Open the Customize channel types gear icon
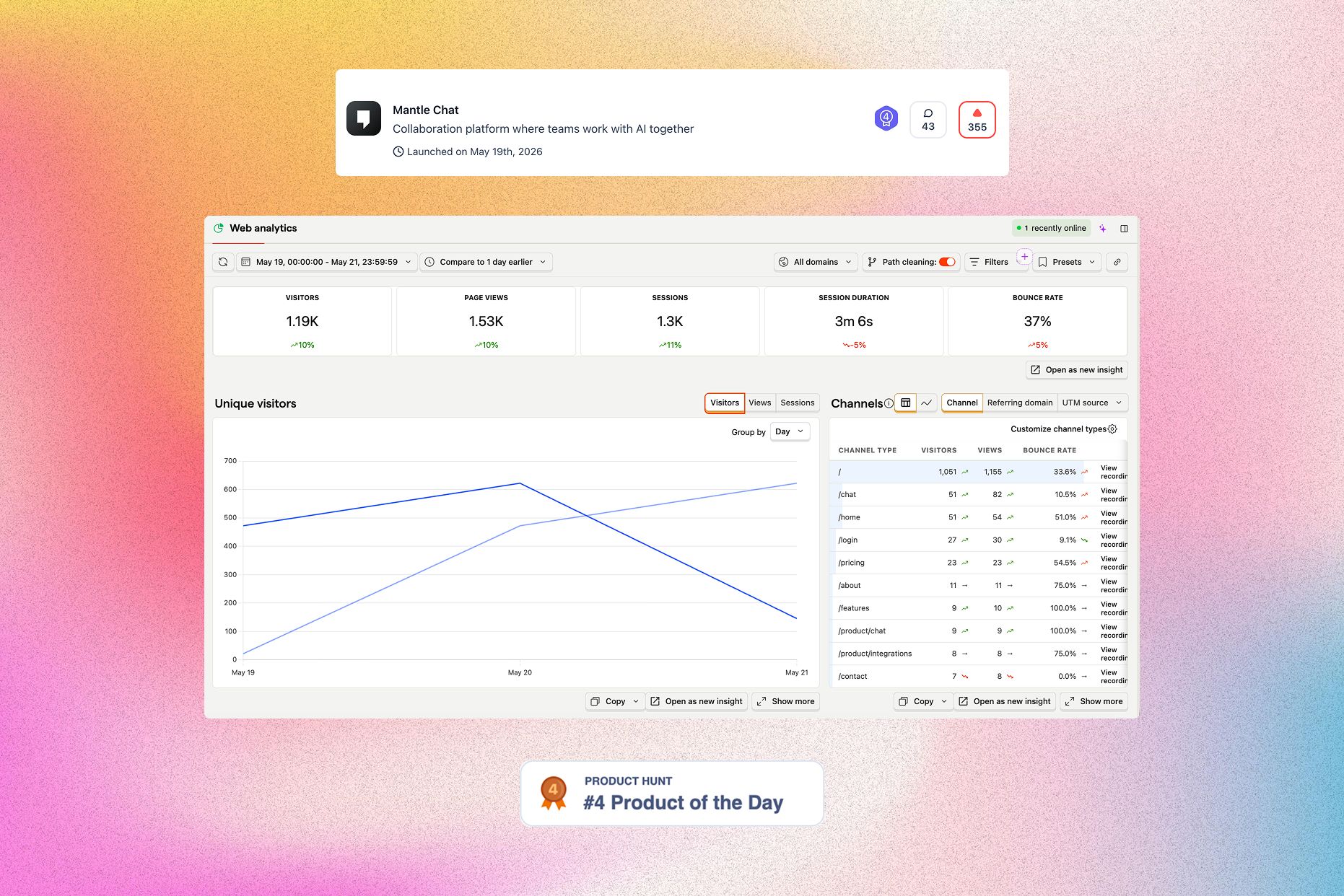The image size is (1344, 896). pos(1112,429)
